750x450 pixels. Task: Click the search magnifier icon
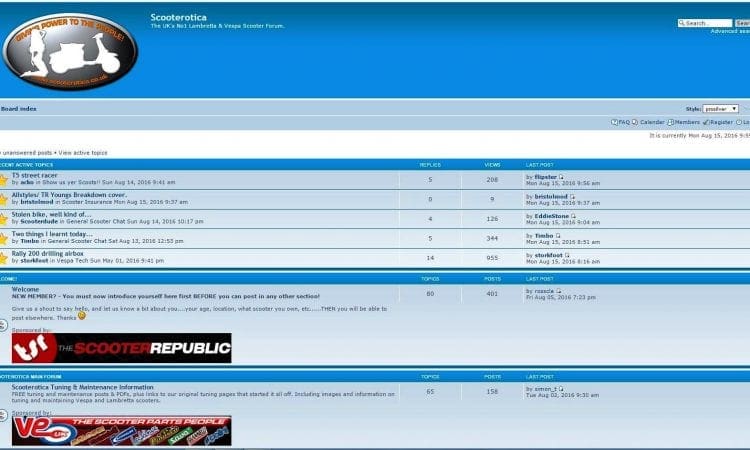point(682,23)
